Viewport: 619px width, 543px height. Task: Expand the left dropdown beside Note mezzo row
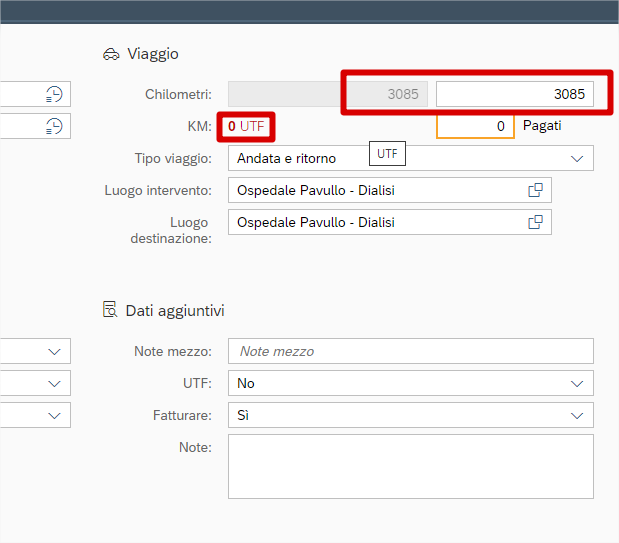click(x=54, y=351)
